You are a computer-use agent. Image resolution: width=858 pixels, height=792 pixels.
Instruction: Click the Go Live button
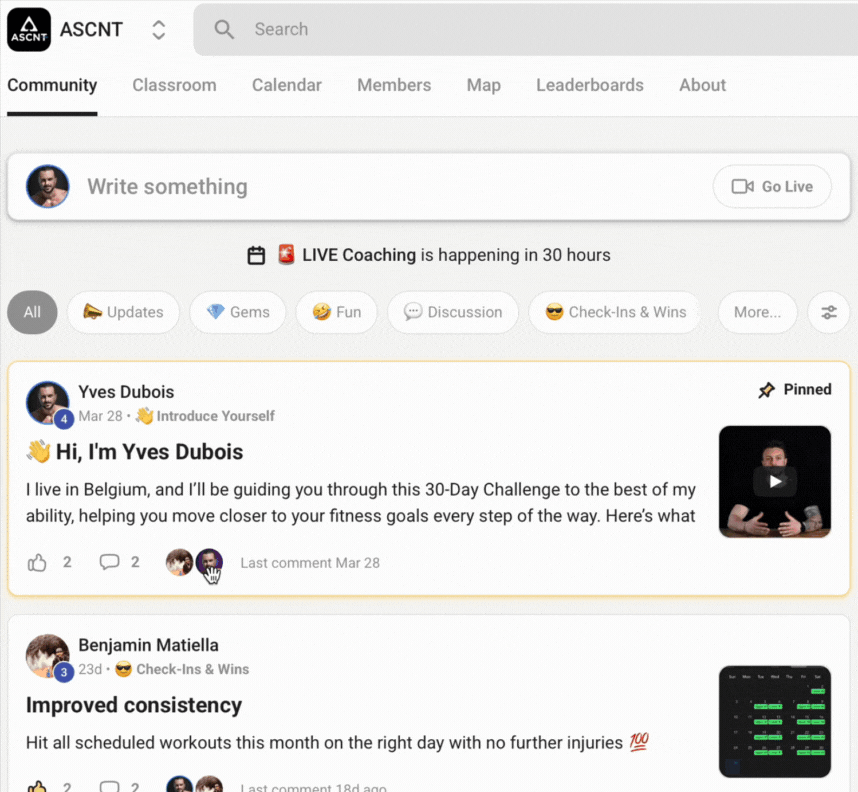click(772, 187)
